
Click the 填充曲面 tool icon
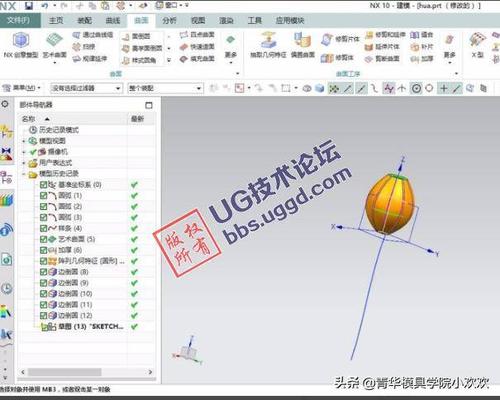pos(184,59)
